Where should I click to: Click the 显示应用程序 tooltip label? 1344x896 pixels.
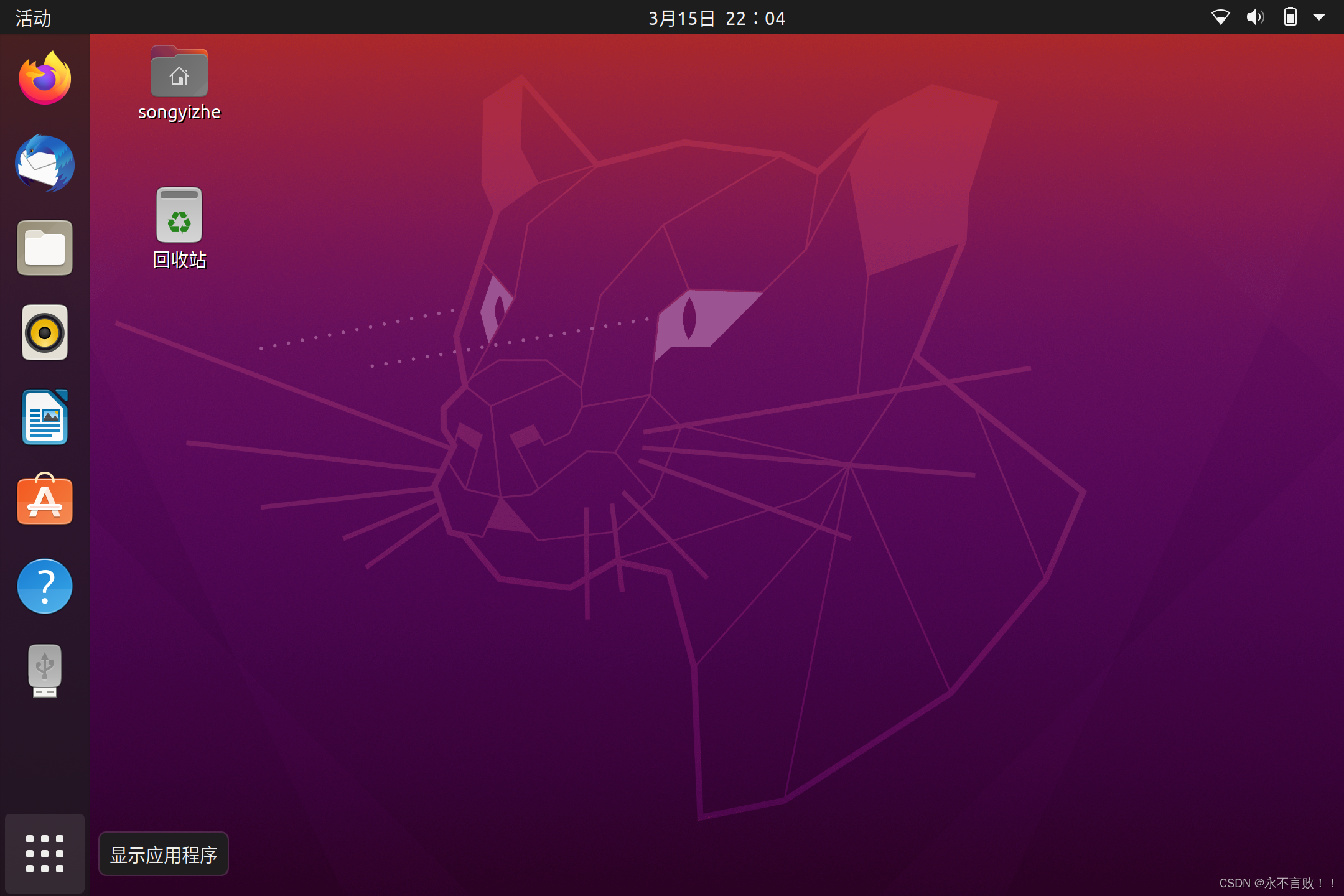[x=164, y=854]
